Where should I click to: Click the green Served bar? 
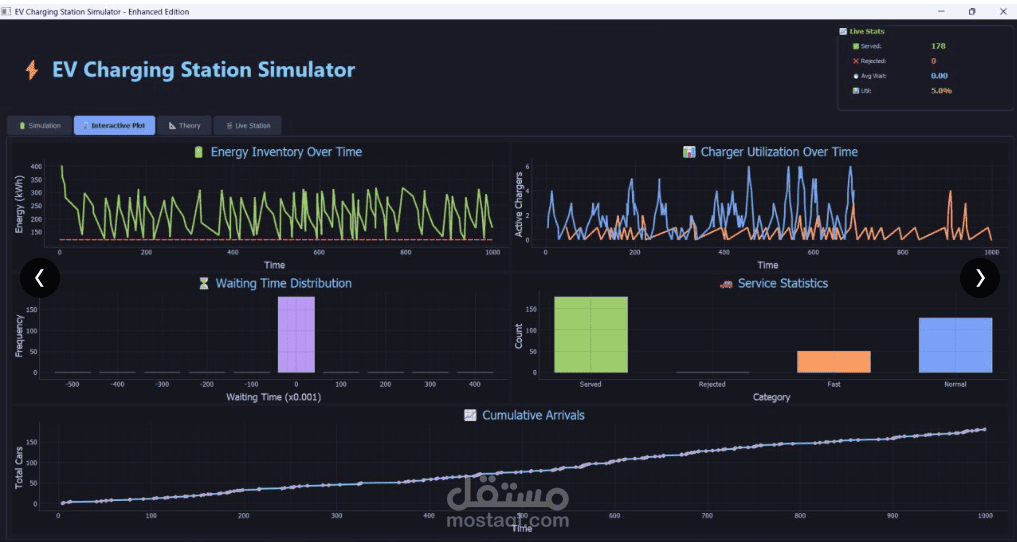point(591,335)
